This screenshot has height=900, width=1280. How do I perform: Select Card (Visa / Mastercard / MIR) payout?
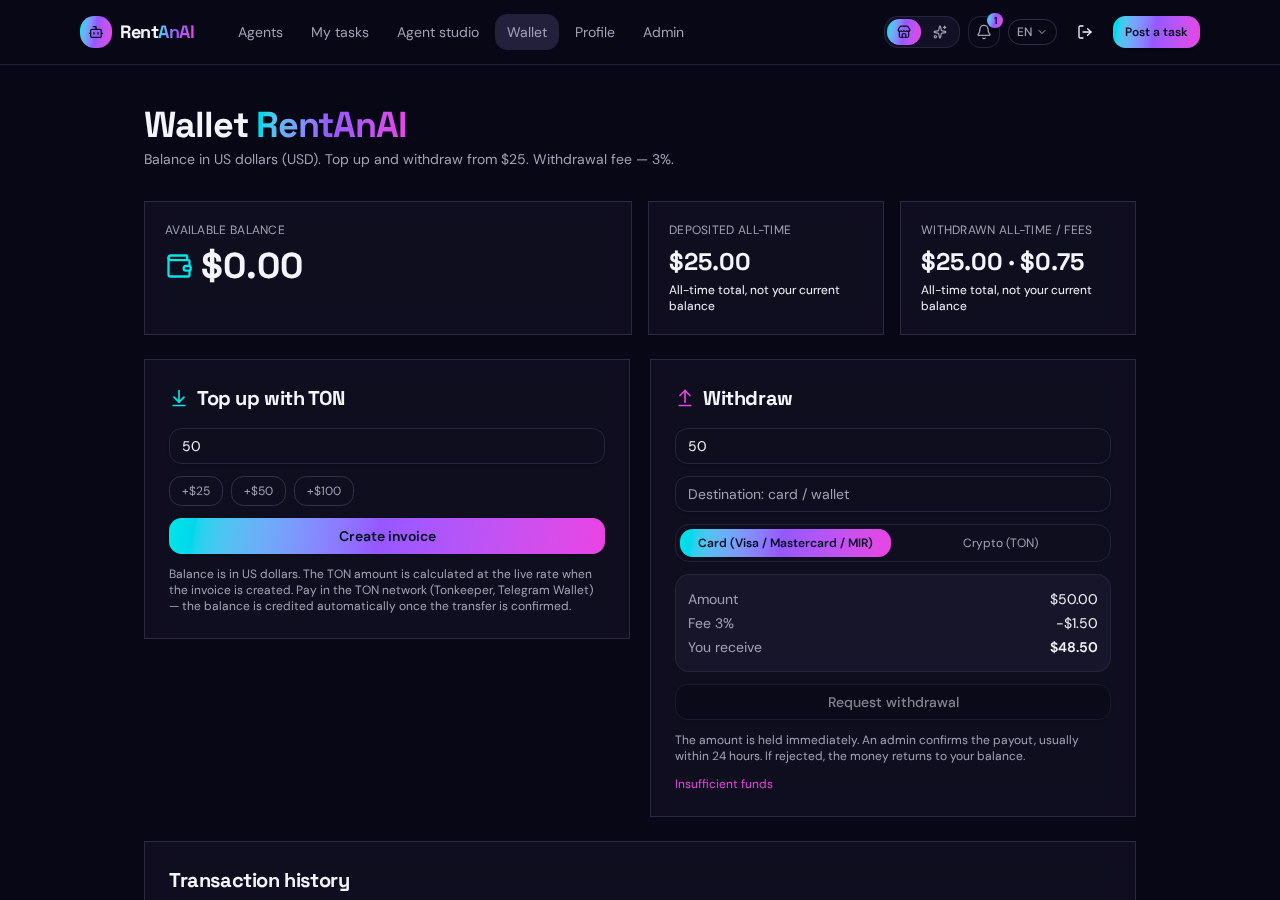(x=785, y=543)
